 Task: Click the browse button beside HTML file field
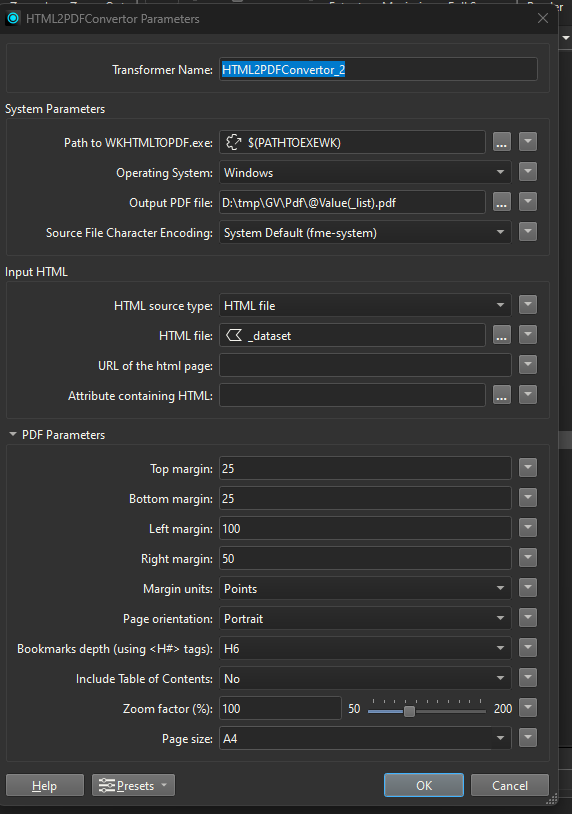pyautogui.click(x=501, y=335)
